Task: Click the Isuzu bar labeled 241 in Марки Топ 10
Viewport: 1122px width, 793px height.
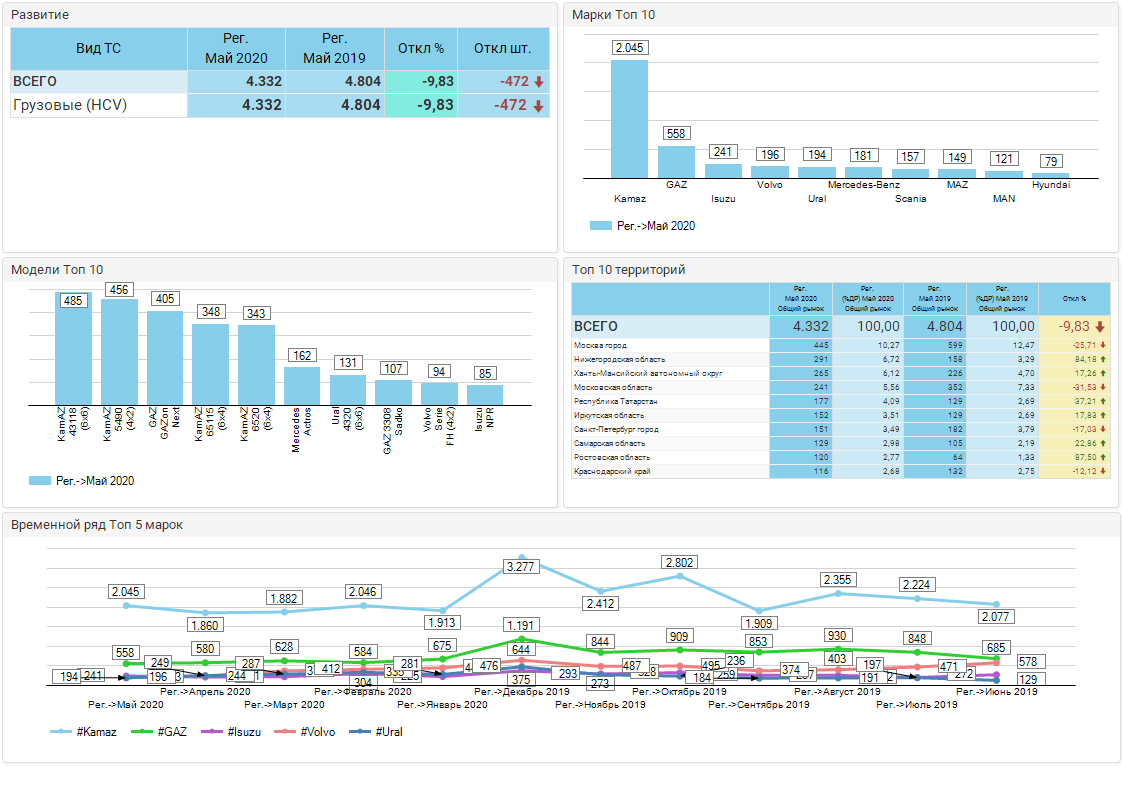Action: (723, 171)
